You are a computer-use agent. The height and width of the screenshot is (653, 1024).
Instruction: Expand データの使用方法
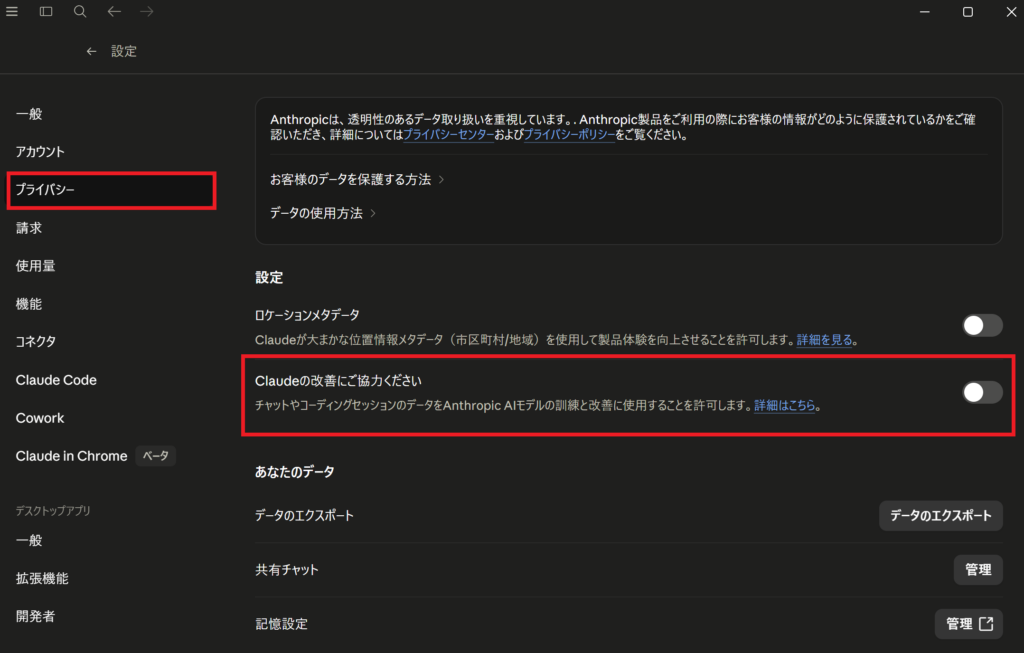pyautogui.click(x=323, y=213)
